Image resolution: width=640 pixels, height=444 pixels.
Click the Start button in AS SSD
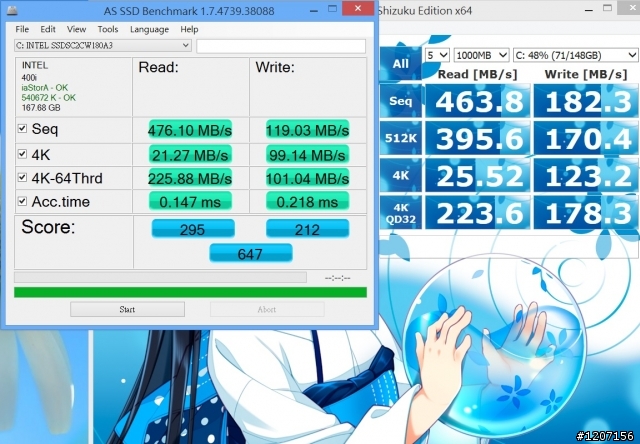click(x=127, y=309)
